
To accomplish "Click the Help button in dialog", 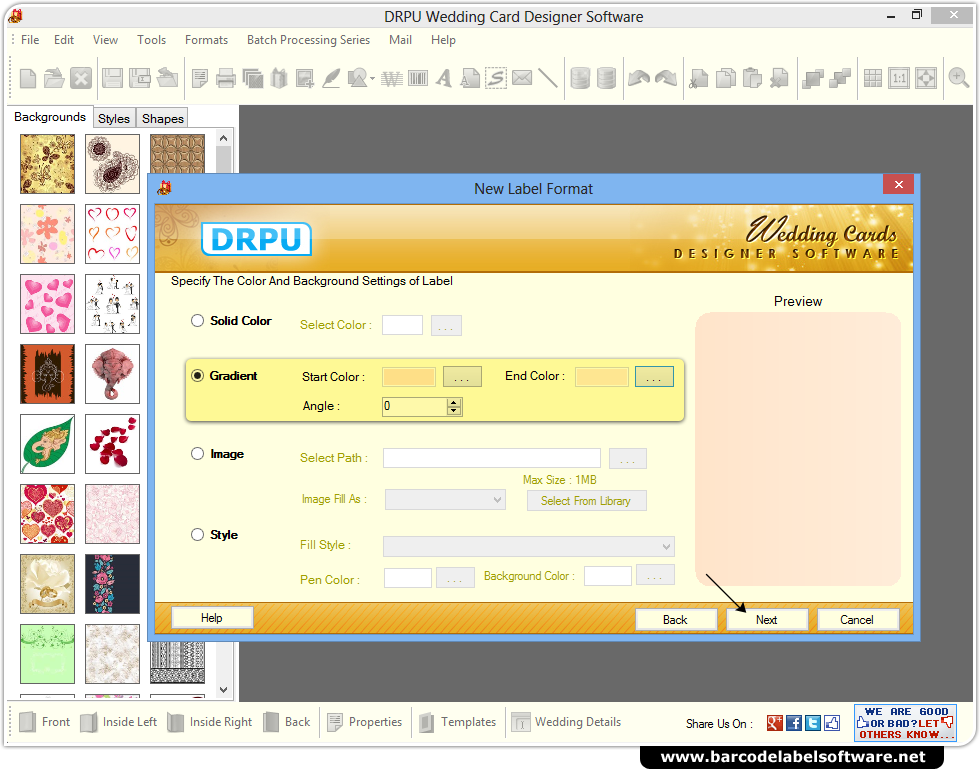I will point(212,618).
